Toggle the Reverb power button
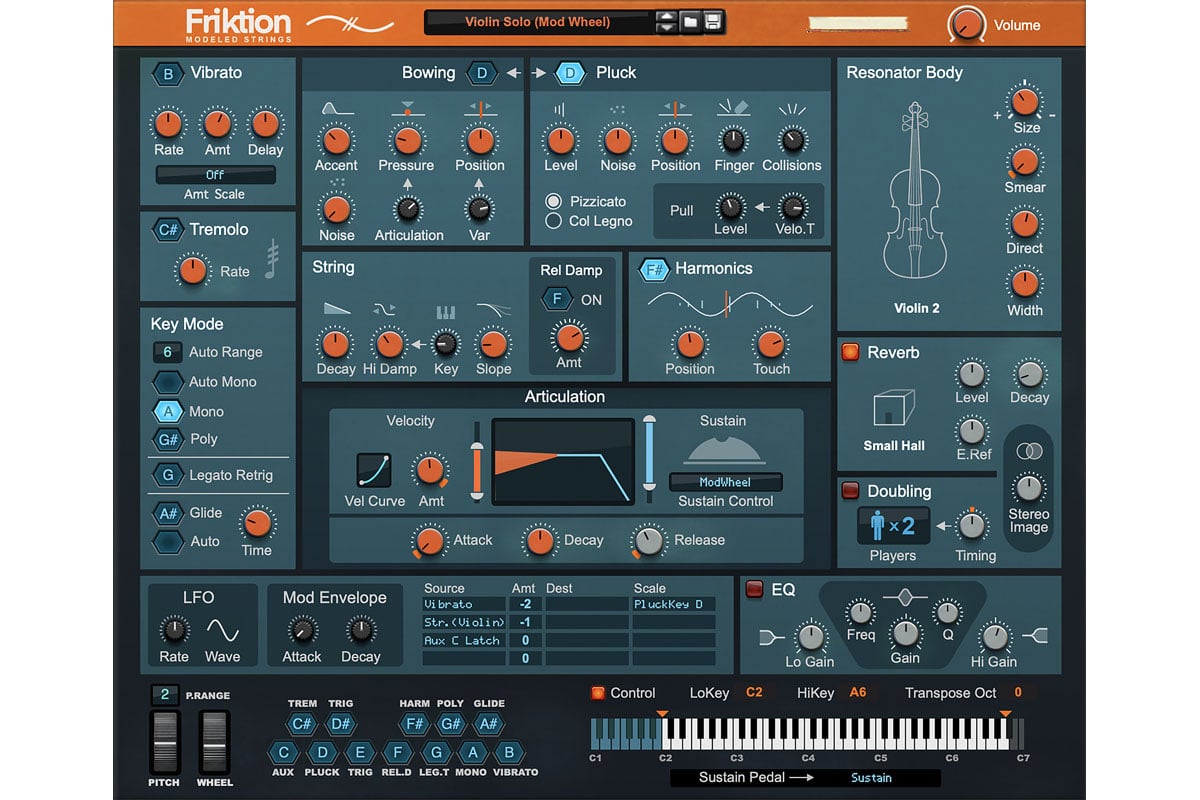Viewport: 1200px width, 800px height. [850, 352]
